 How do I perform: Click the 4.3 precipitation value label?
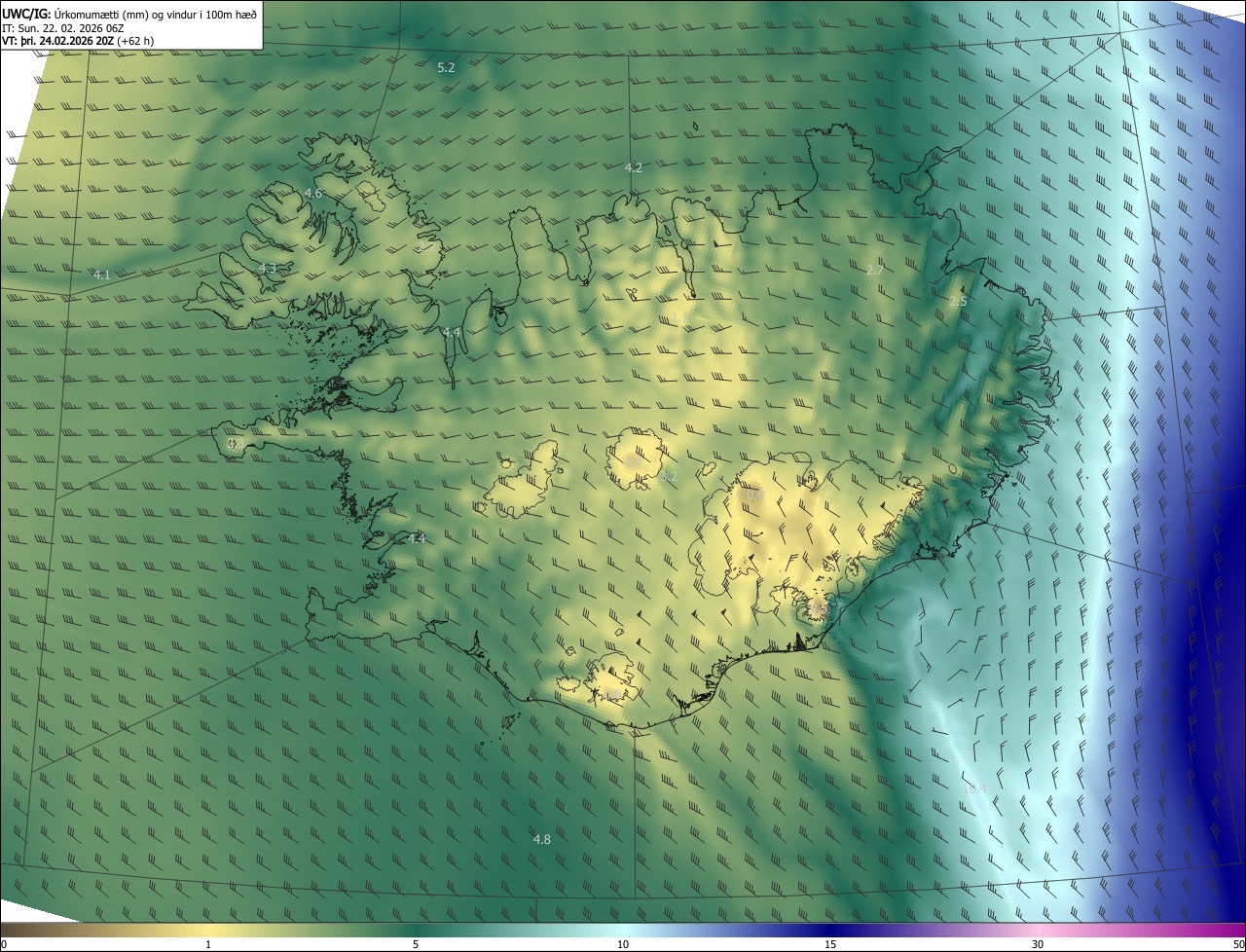[267, 268]
